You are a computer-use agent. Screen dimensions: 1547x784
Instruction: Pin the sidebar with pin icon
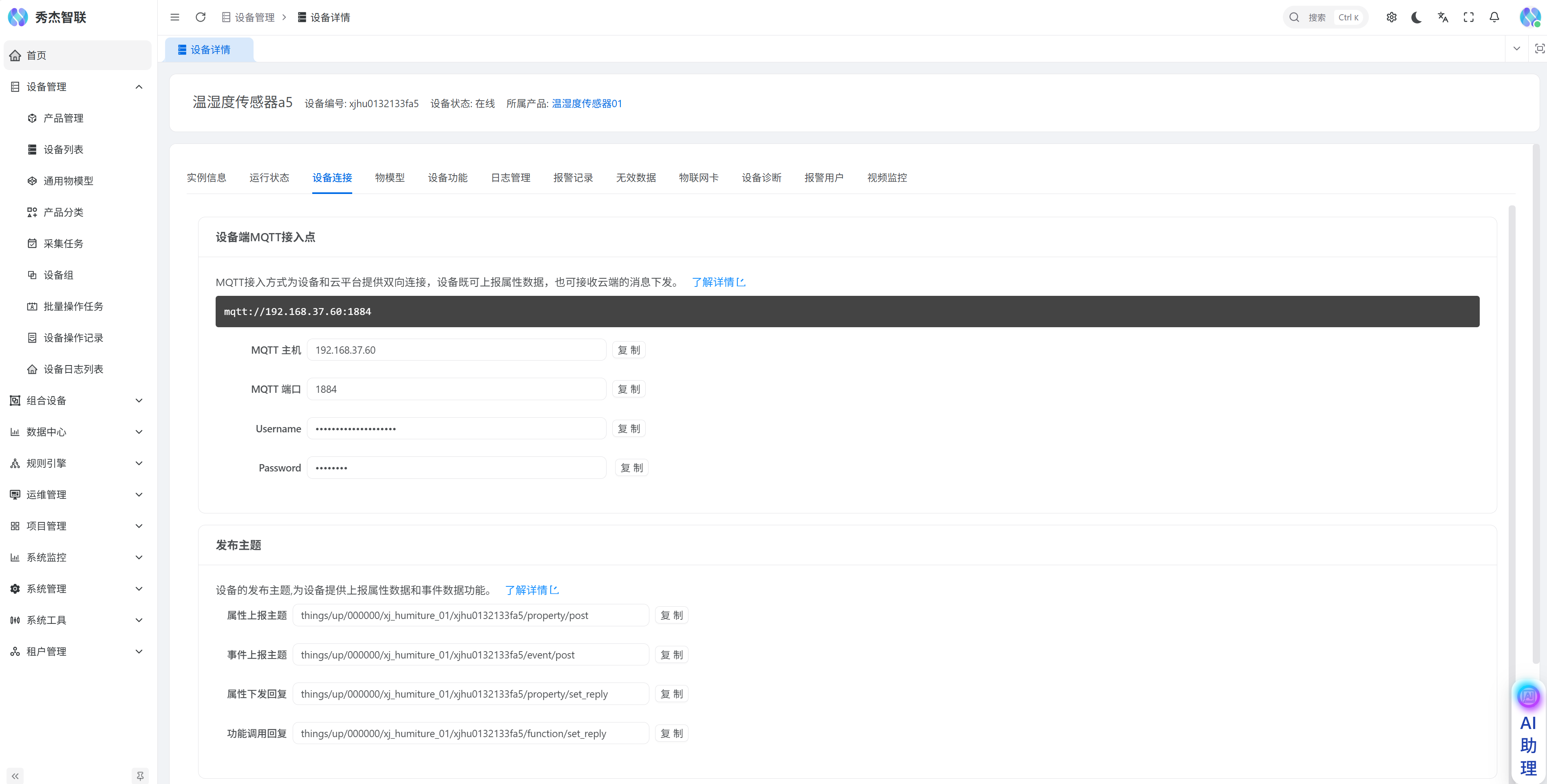pyautogui.click(x=140, y=775)
